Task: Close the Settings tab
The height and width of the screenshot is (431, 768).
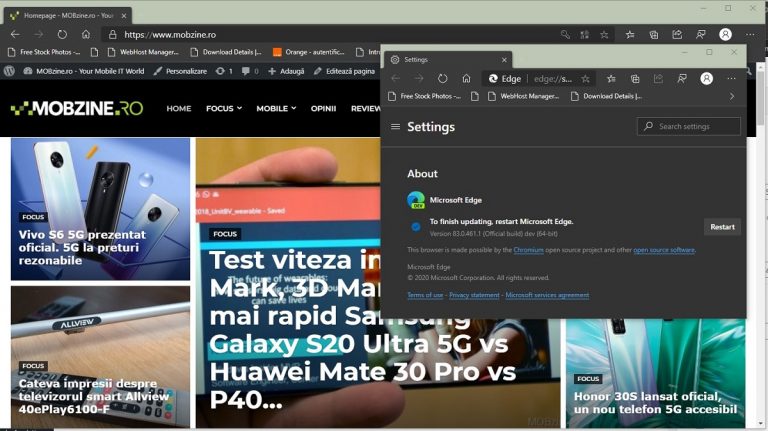Action: point(504,60)
